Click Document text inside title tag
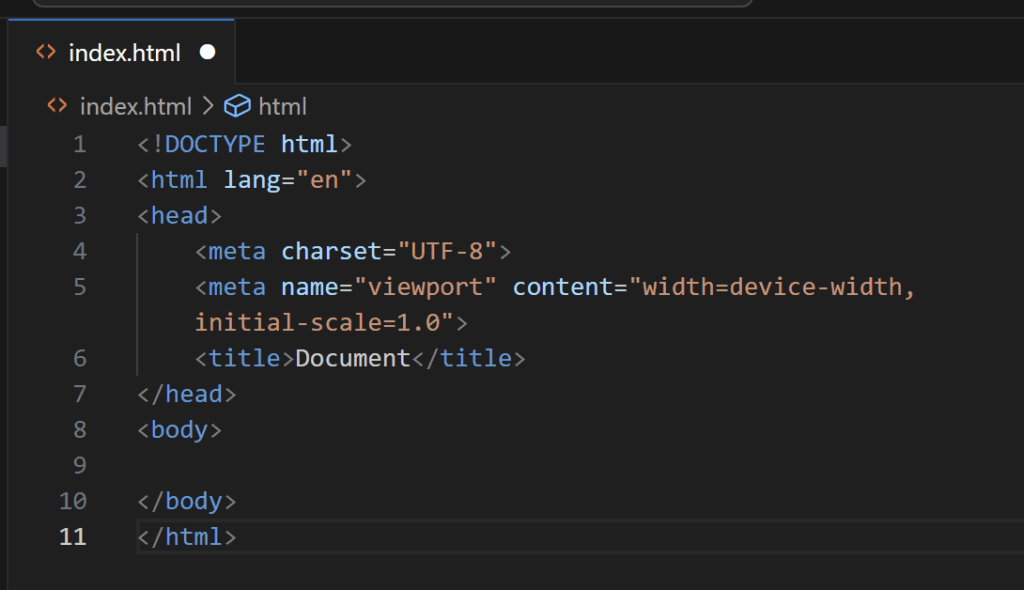Screen dimensions: 1024x590 point(353,358)
